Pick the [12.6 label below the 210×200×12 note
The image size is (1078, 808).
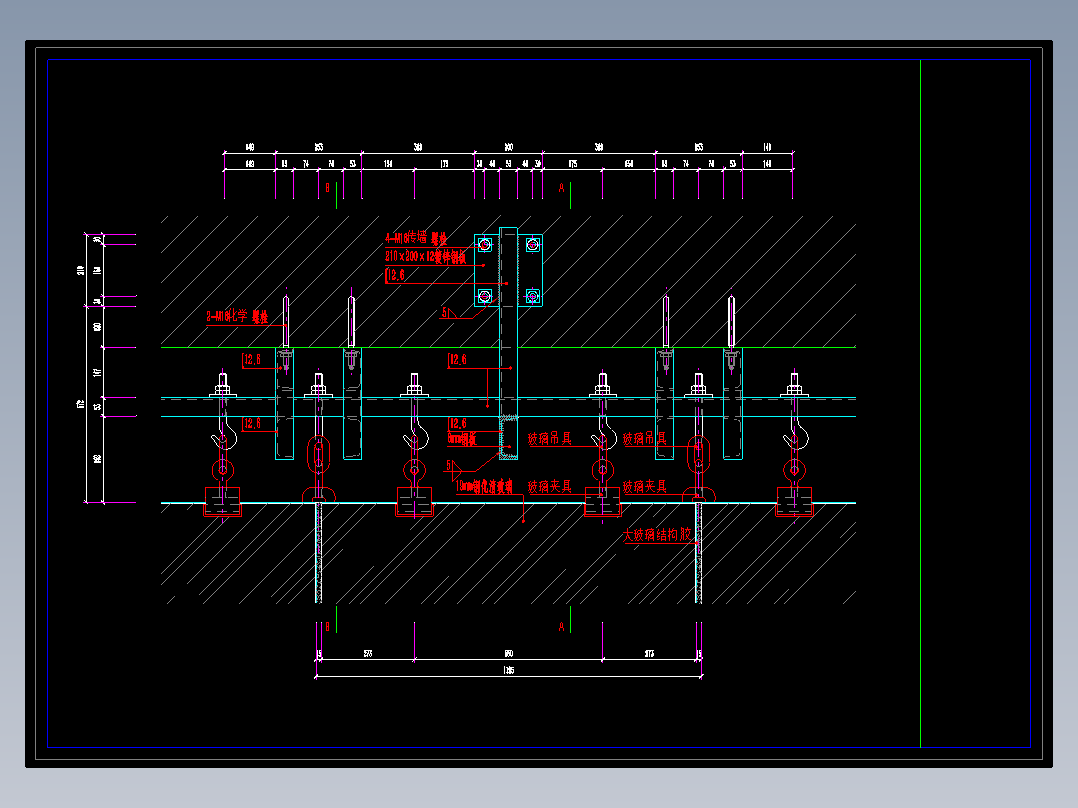pyautogui.click(x=395, y=276)
